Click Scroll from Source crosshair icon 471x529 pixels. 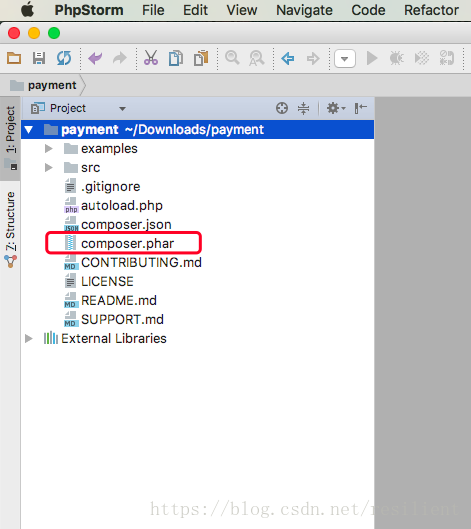[282, 108]
